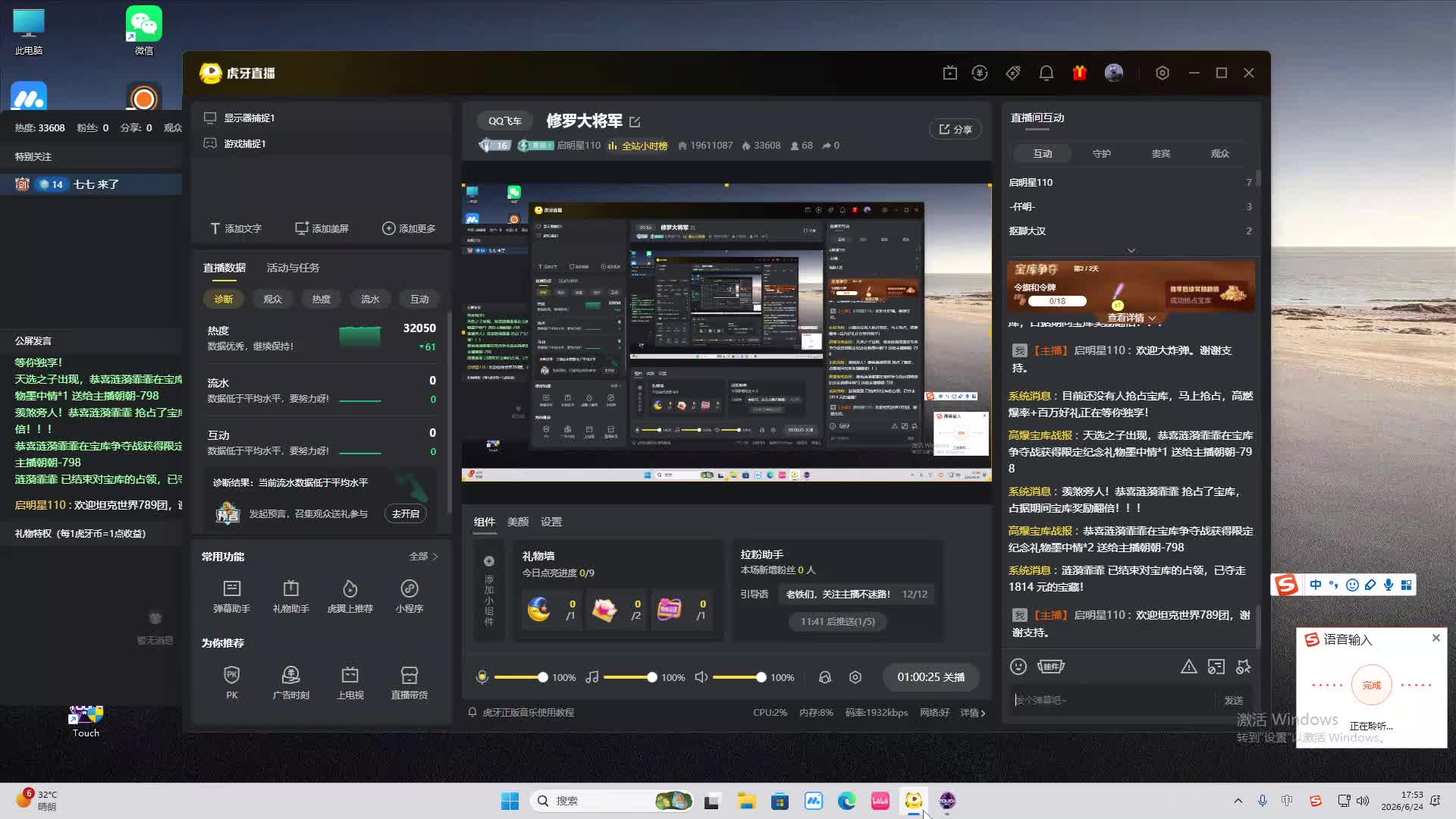
Task: Select the 设置 tab below preview
Action: 551,522
